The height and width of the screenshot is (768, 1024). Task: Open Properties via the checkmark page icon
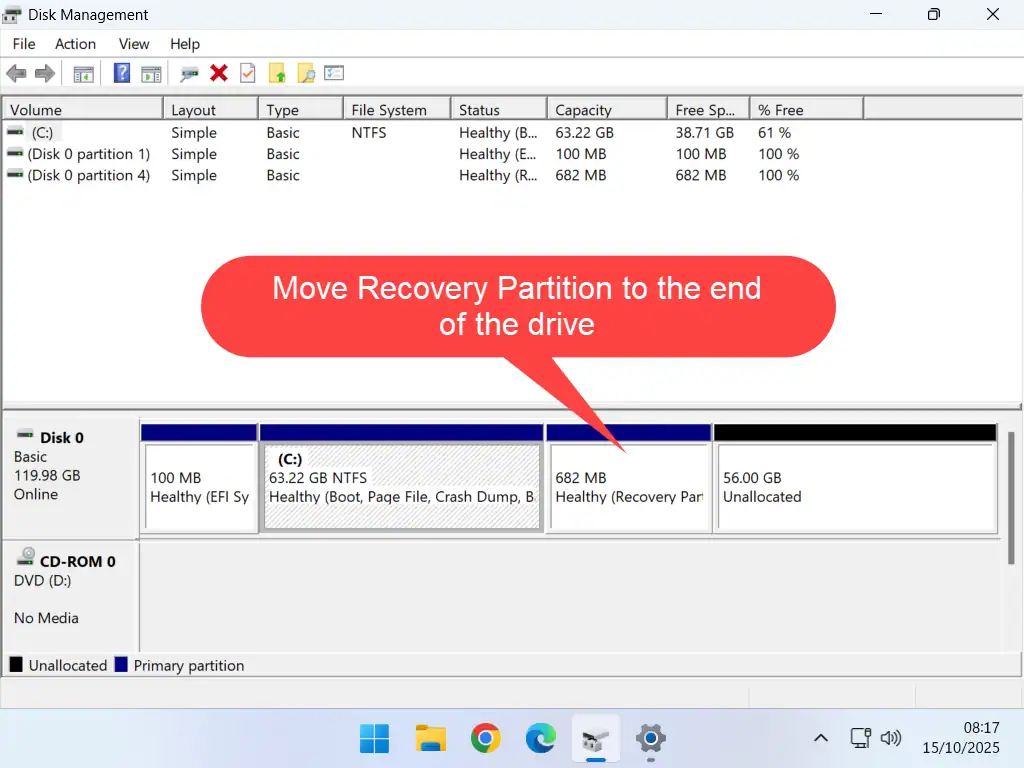[x=248, y=73]
